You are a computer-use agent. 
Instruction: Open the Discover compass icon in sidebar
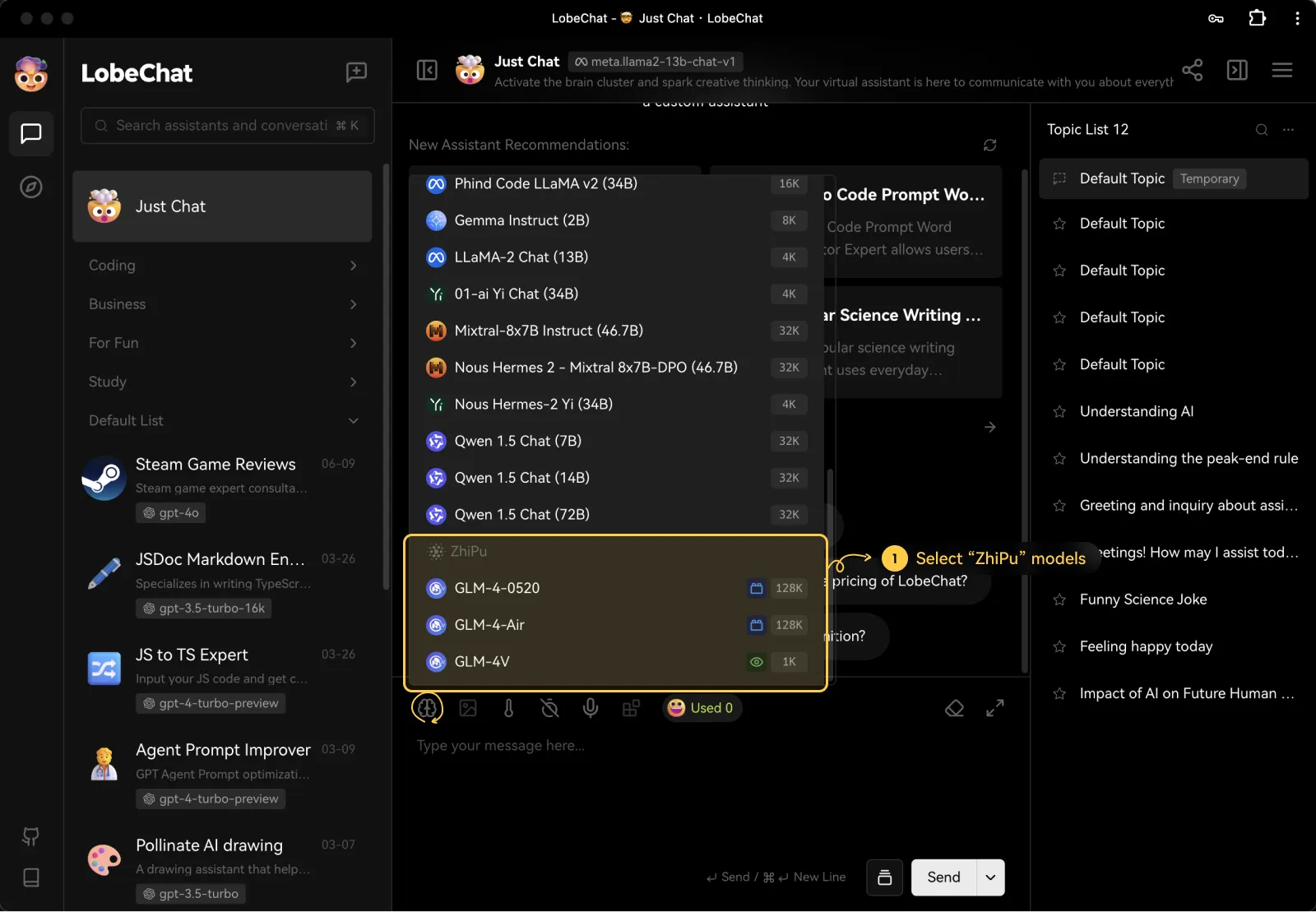pos(31,187)
